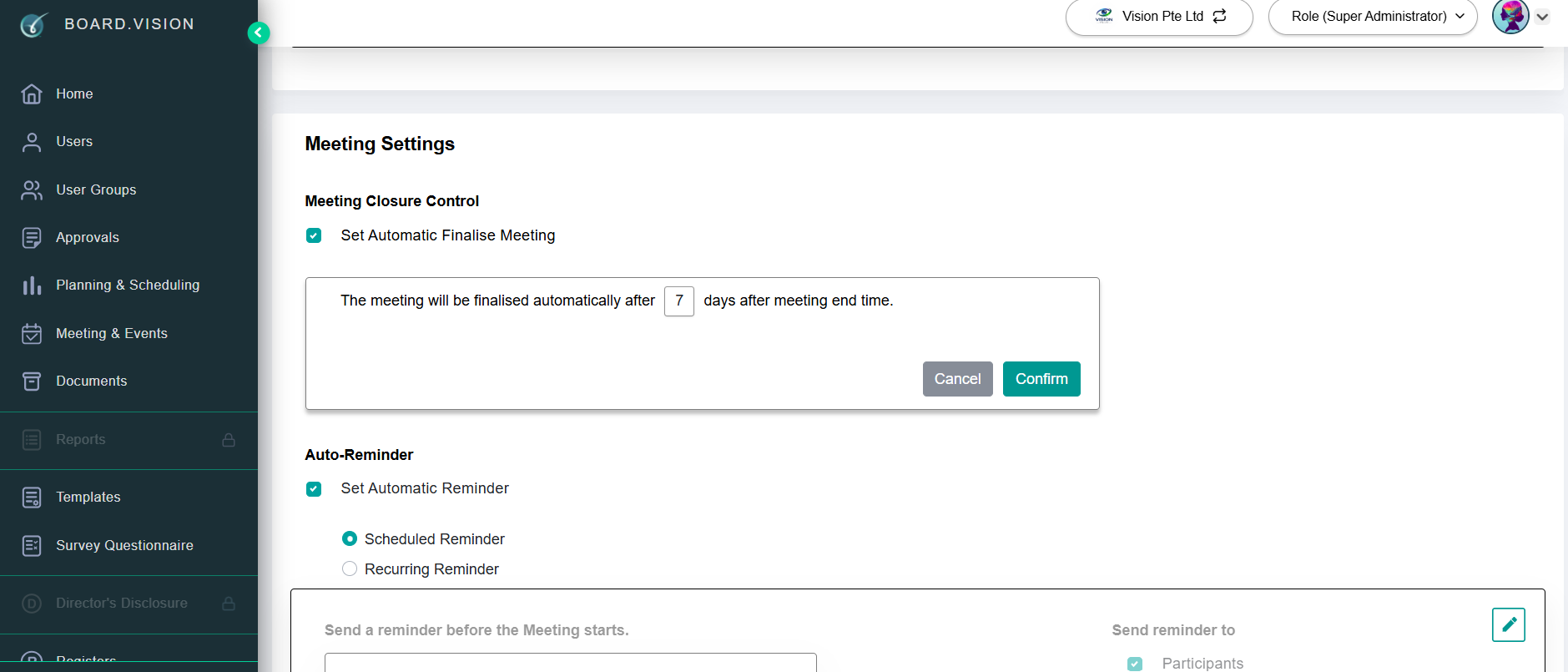
Task: Open the Approvals sidebar icon
Action: tap(32, 238)
